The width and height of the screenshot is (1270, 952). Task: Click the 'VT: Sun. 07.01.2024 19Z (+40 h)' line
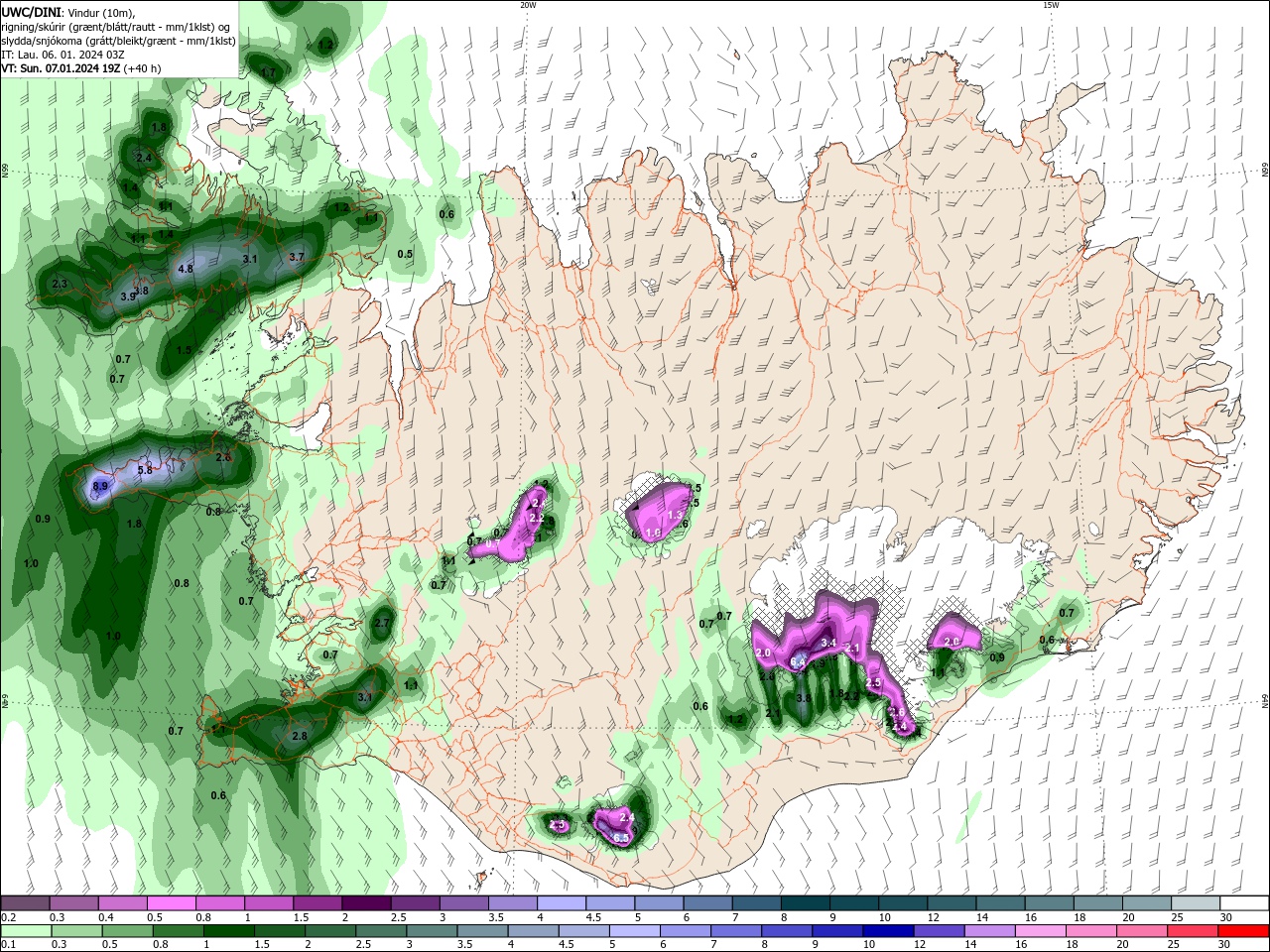point(80,68)
